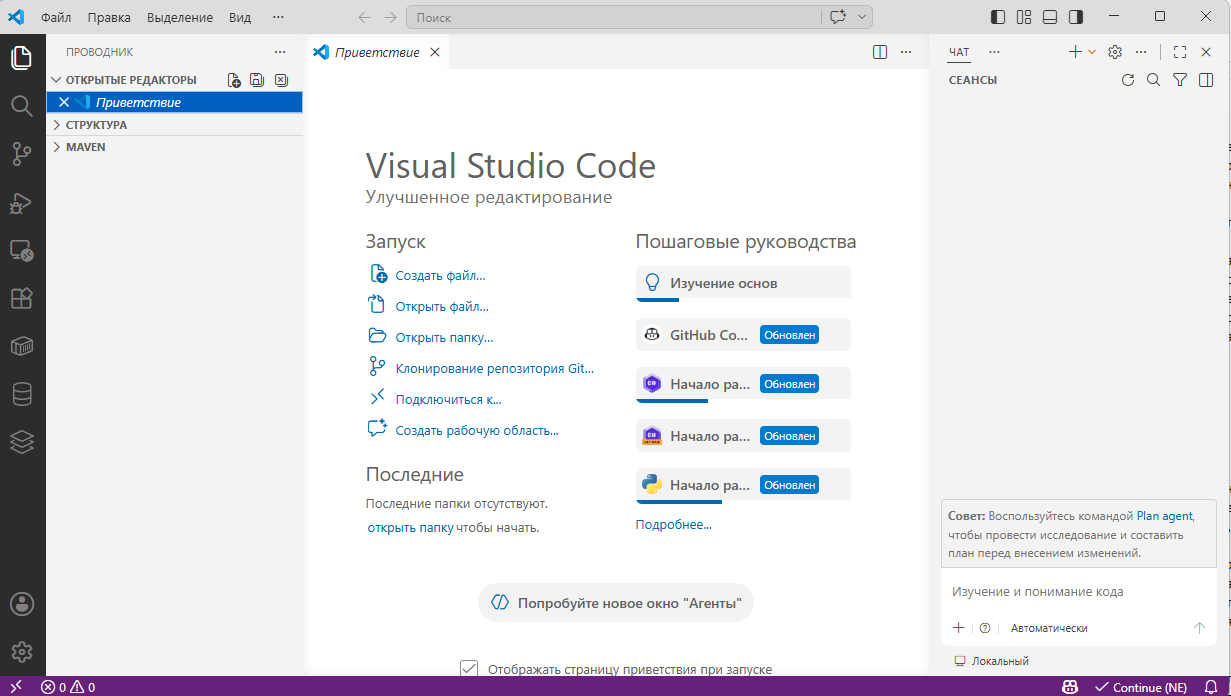Image resolution: width=1231 pixels, height=696 pixels.
Task: Click the bell notifications icon in status bar
Action: (x=1212, y=687)
